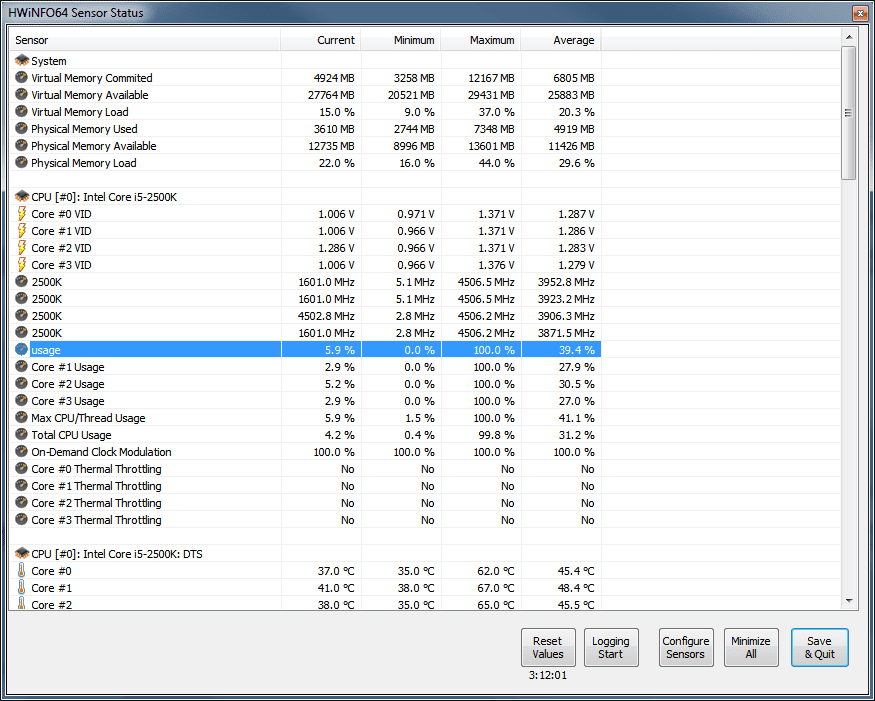Click the Core #3 Usage gauge icon
The height and width of the screenshot is (701, 875).
click(21, 400)
